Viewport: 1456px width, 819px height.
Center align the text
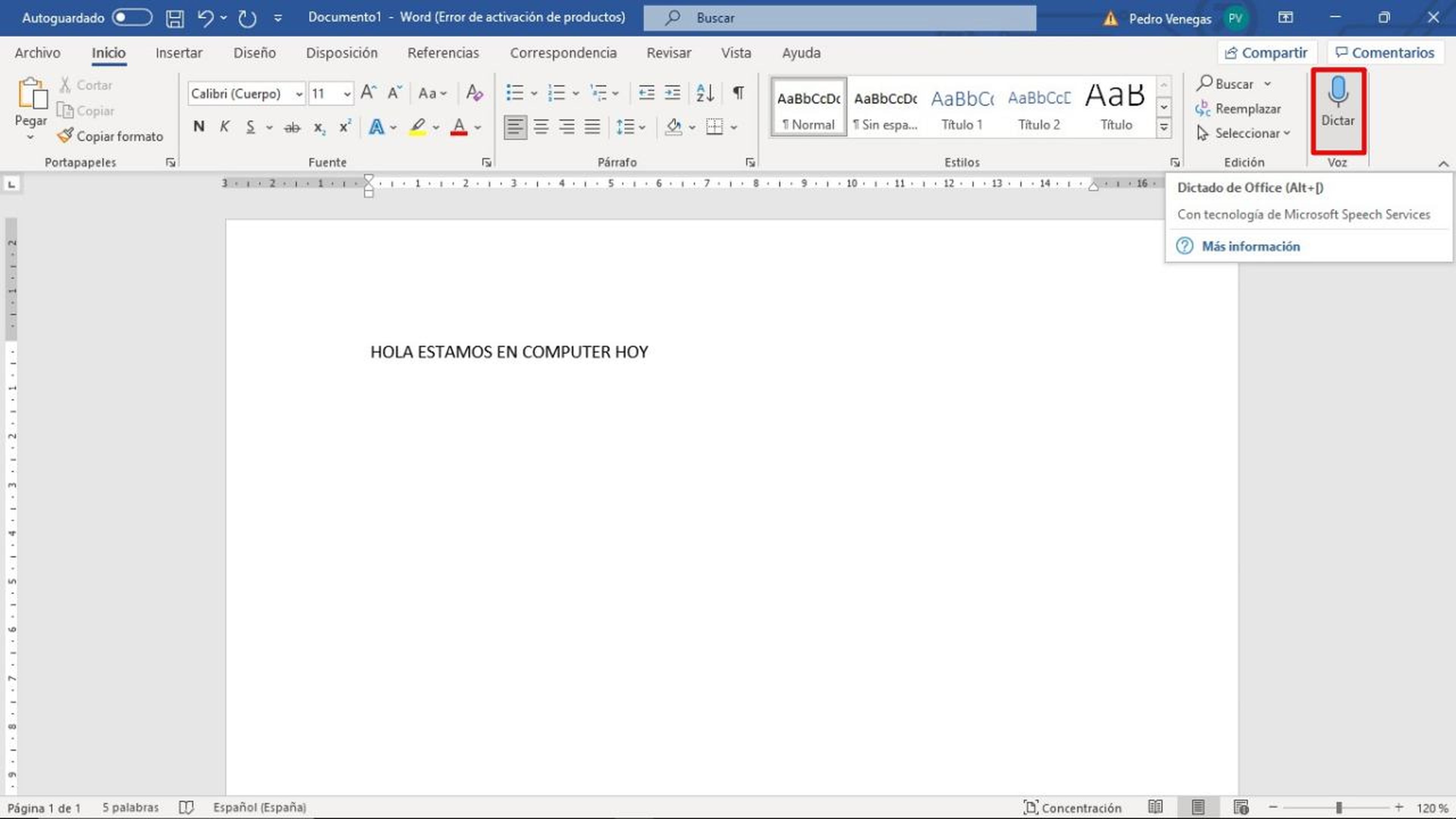(x=541, y=127)
